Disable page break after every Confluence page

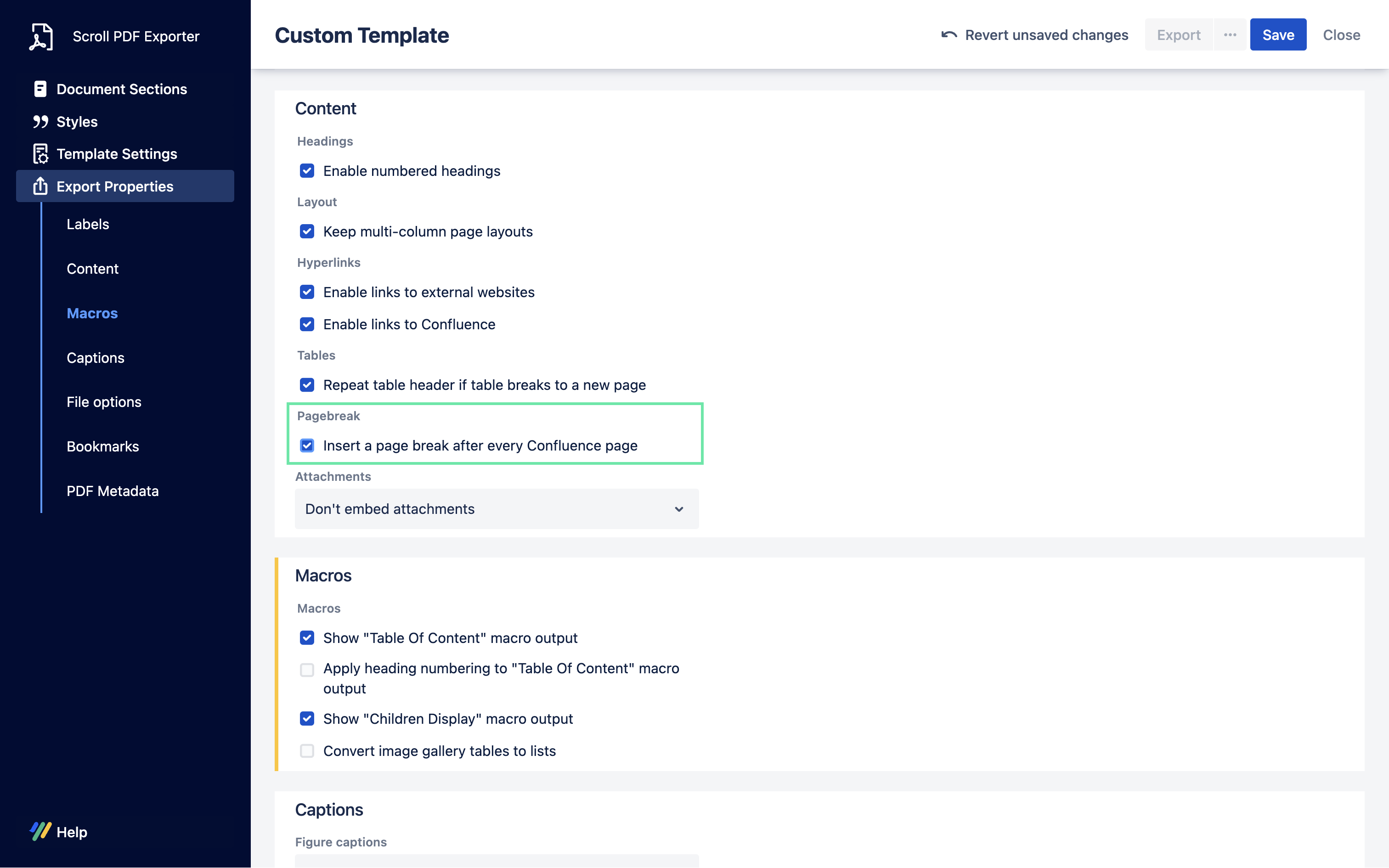tap(307, 445)
